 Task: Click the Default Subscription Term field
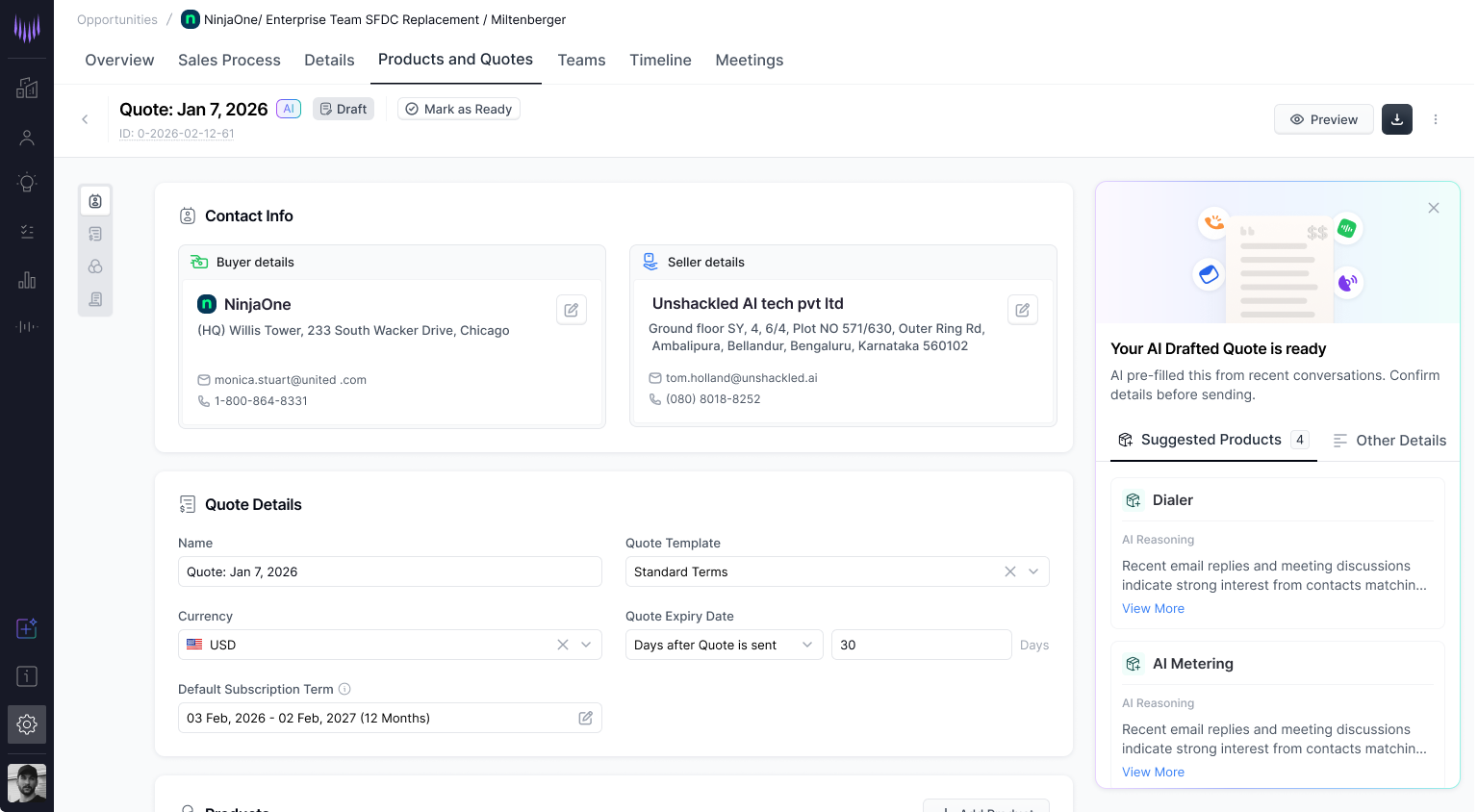pos(390,718)
